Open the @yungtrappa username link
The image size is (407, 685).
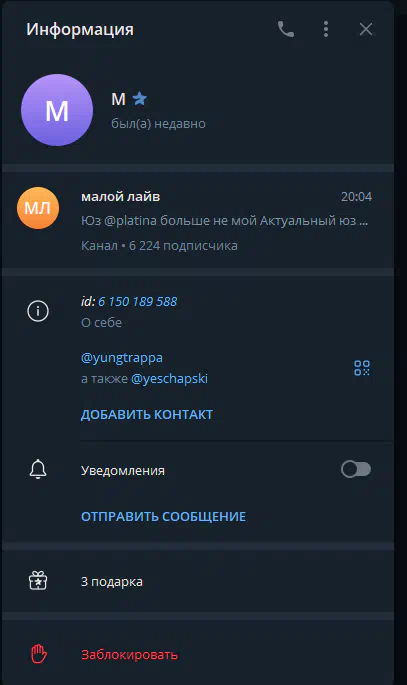[x=122, y=358]
